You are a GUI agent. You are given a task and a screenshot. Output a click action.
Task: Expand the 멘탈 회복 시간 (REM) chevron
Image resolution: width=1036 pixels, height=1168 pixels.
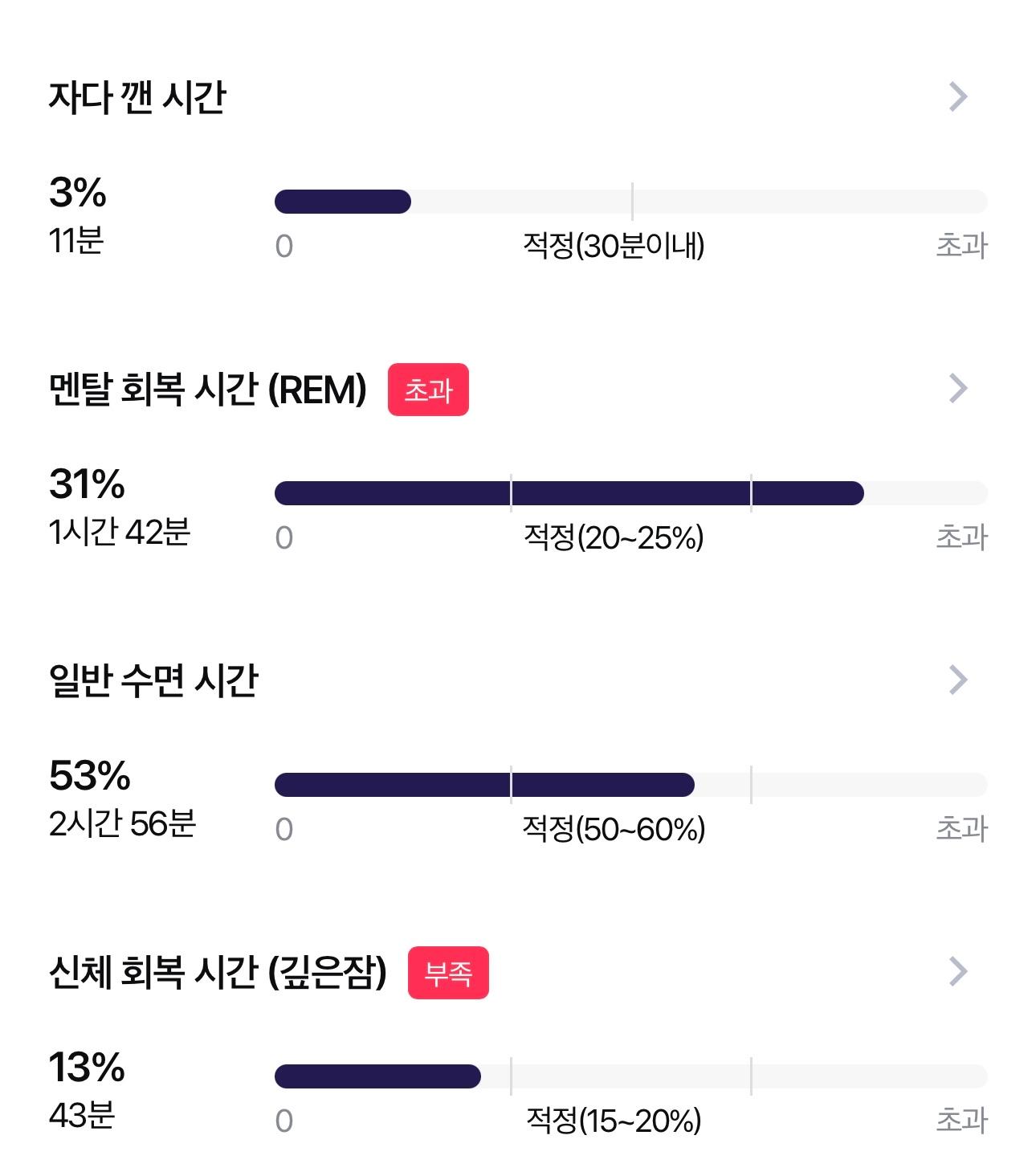(x=958, y=388)
